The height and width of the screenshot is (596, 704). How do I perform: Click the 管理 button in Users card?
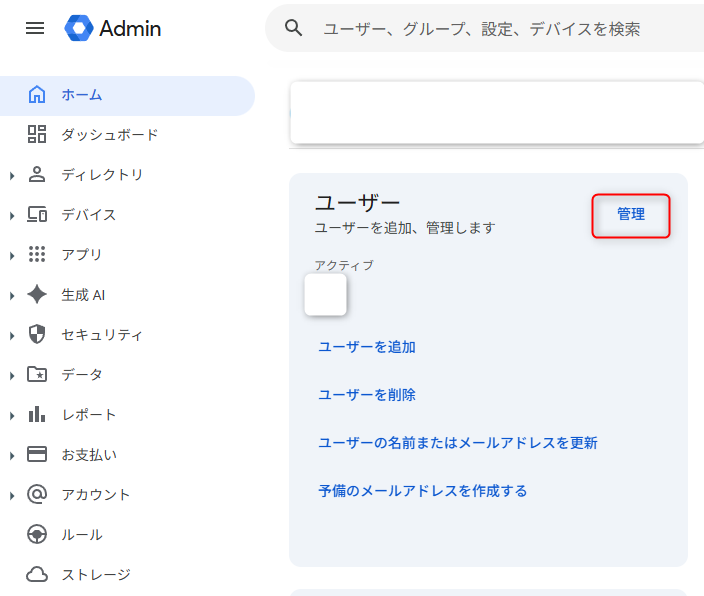tap(630, 215)
